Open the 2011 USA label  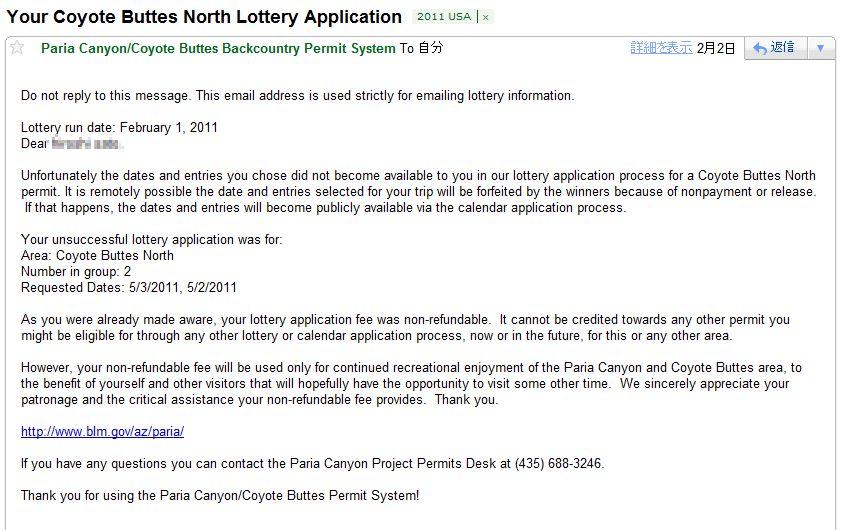pyautogui.click(x=445, y=18)
